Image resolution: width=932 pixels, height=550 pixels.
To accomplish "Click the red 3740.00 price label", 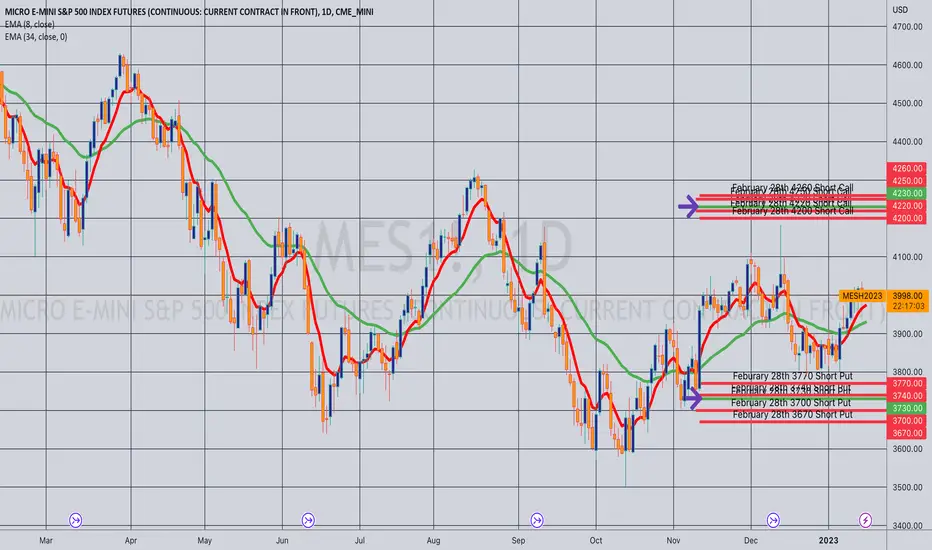I will pyautogui.click(x=906, y=396).
